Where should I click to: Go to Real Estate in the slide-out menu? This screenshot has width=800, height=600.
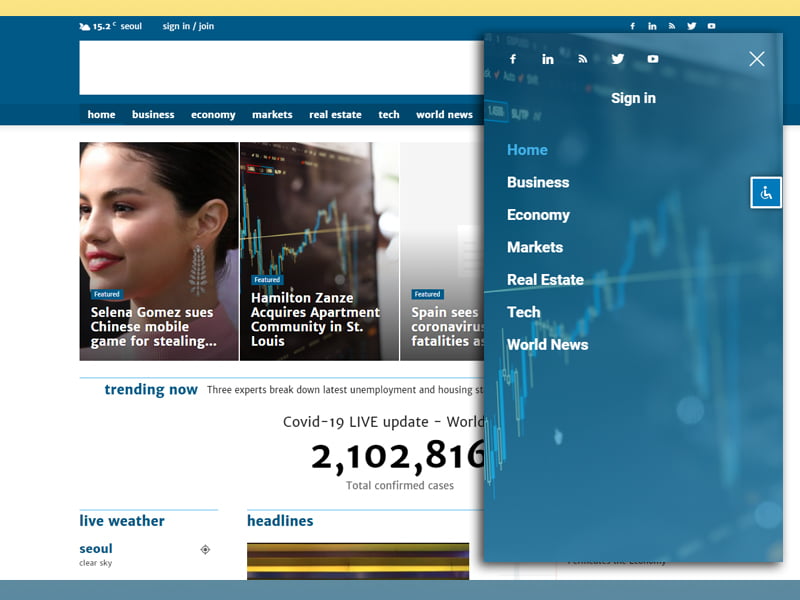545,280
